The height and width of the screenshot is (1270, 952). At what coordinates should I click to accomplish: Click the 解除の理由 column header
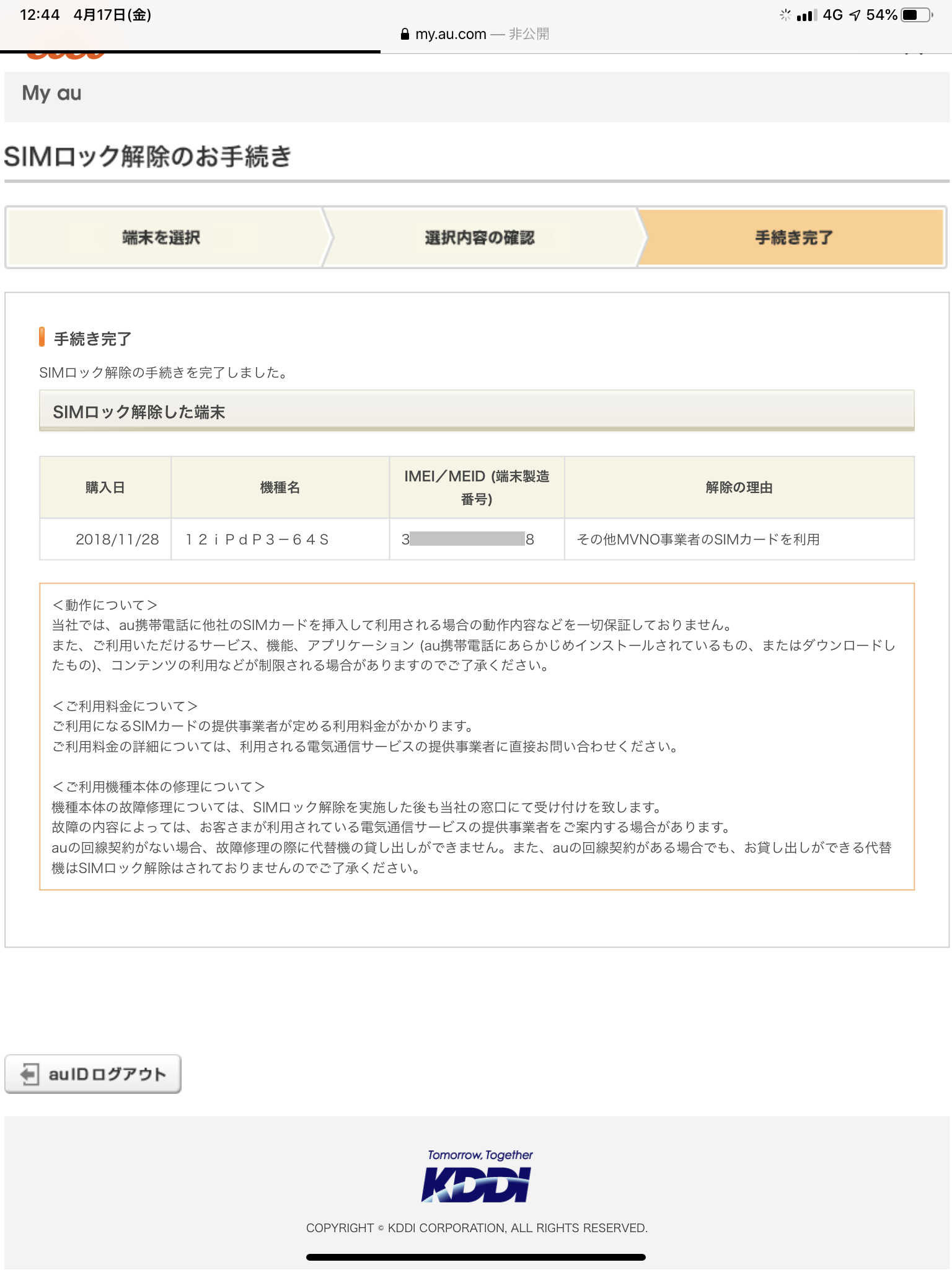[739, 487]
